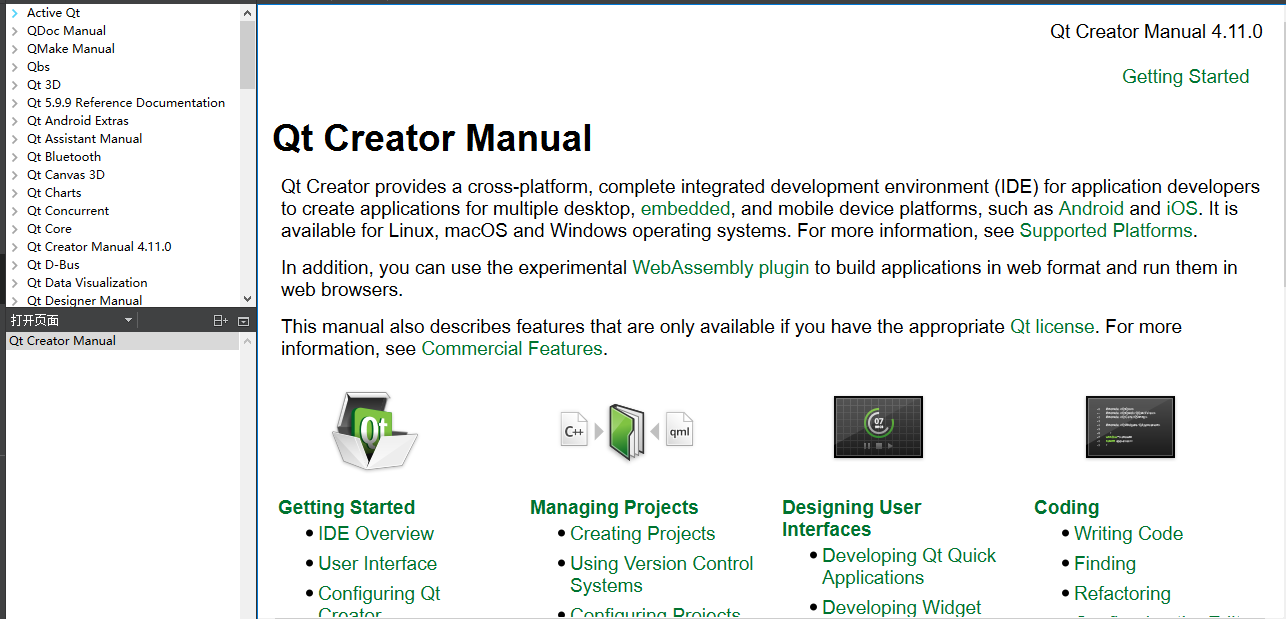
Task: Open the Getting Started link at top right
Action: [1185, 77]
